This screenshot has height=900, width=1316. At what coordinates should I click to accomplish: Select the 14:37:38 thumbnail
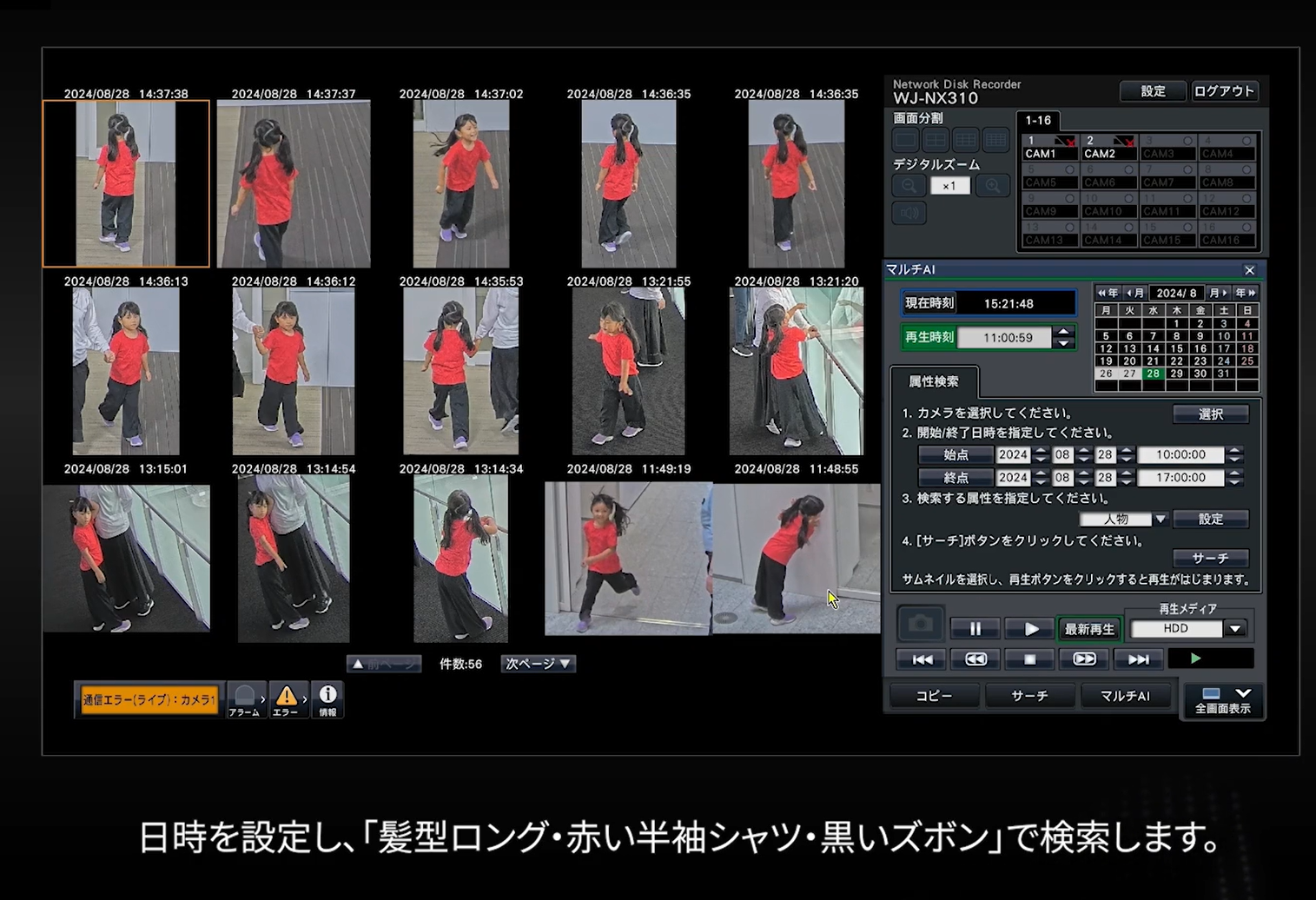(126, 183)
